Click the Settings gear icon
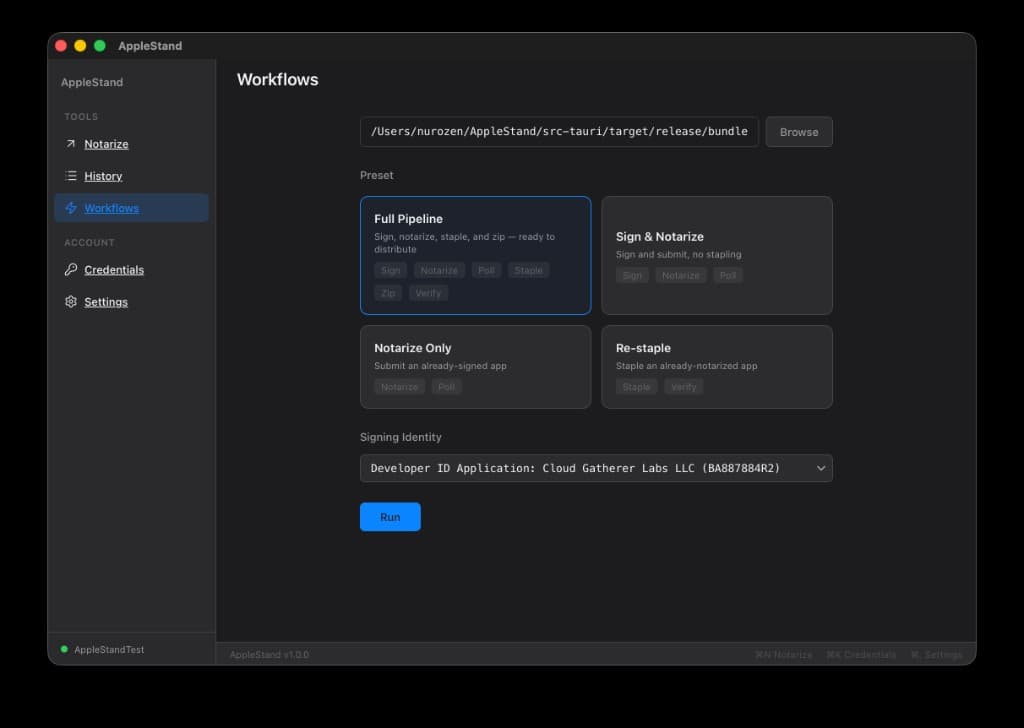 [69, 301]
